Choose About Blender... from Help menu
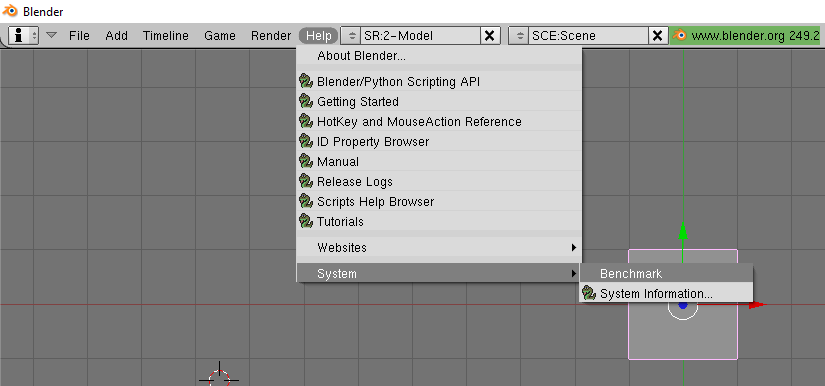This screenshot has width=825, height=386. [439, 56]
